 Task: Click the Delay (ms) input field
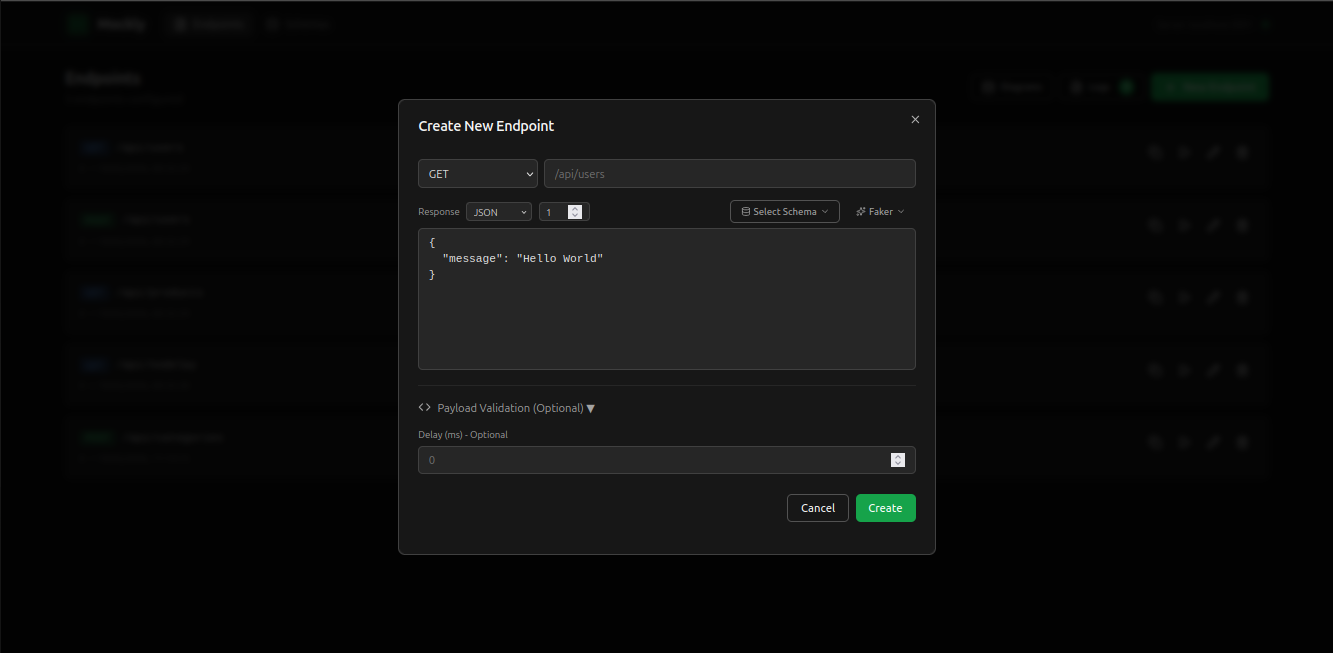pyautogui.click(x=652, y=460)
